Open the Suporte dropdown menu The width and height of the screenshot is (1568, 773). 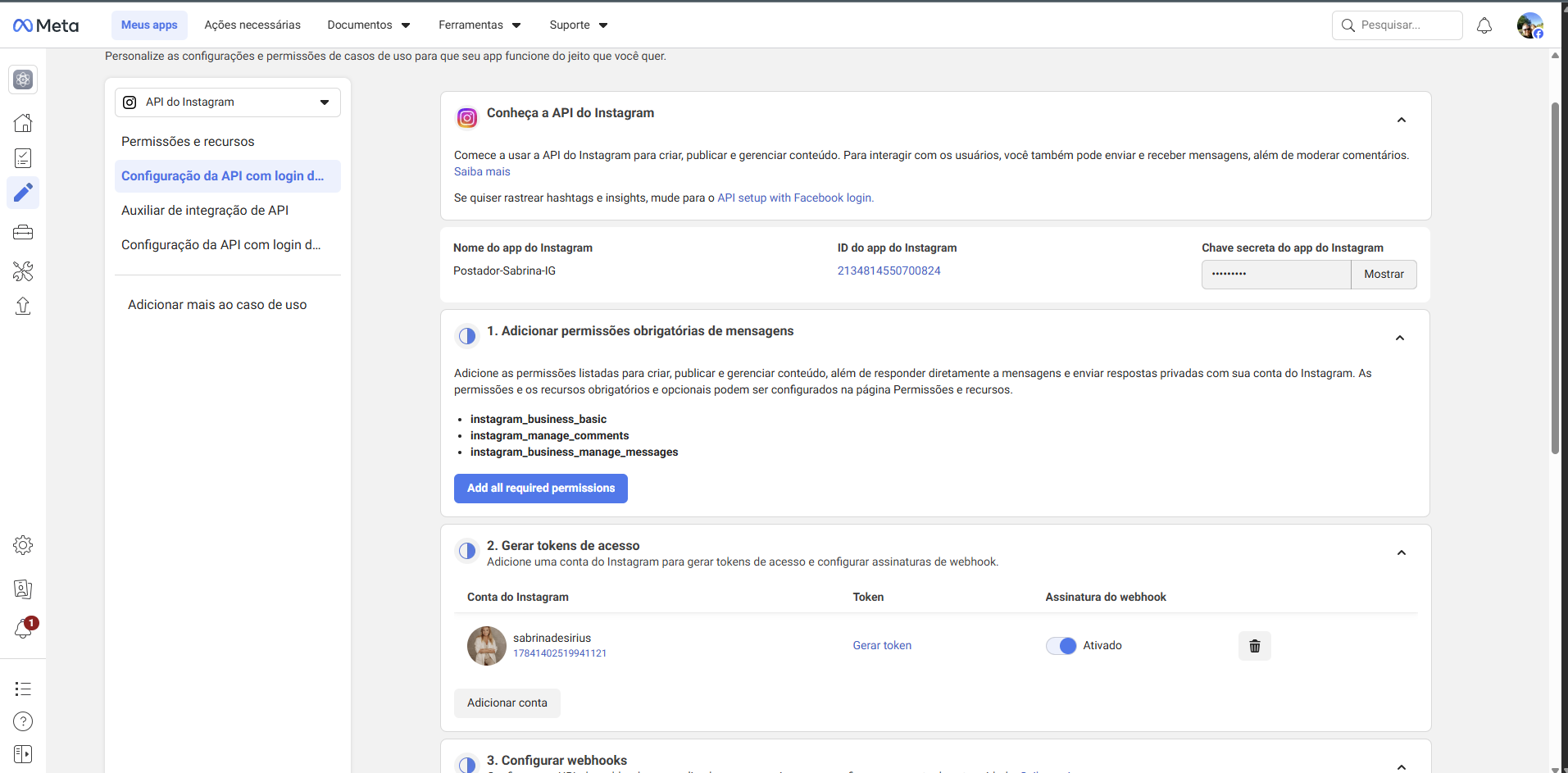[579, 25]
